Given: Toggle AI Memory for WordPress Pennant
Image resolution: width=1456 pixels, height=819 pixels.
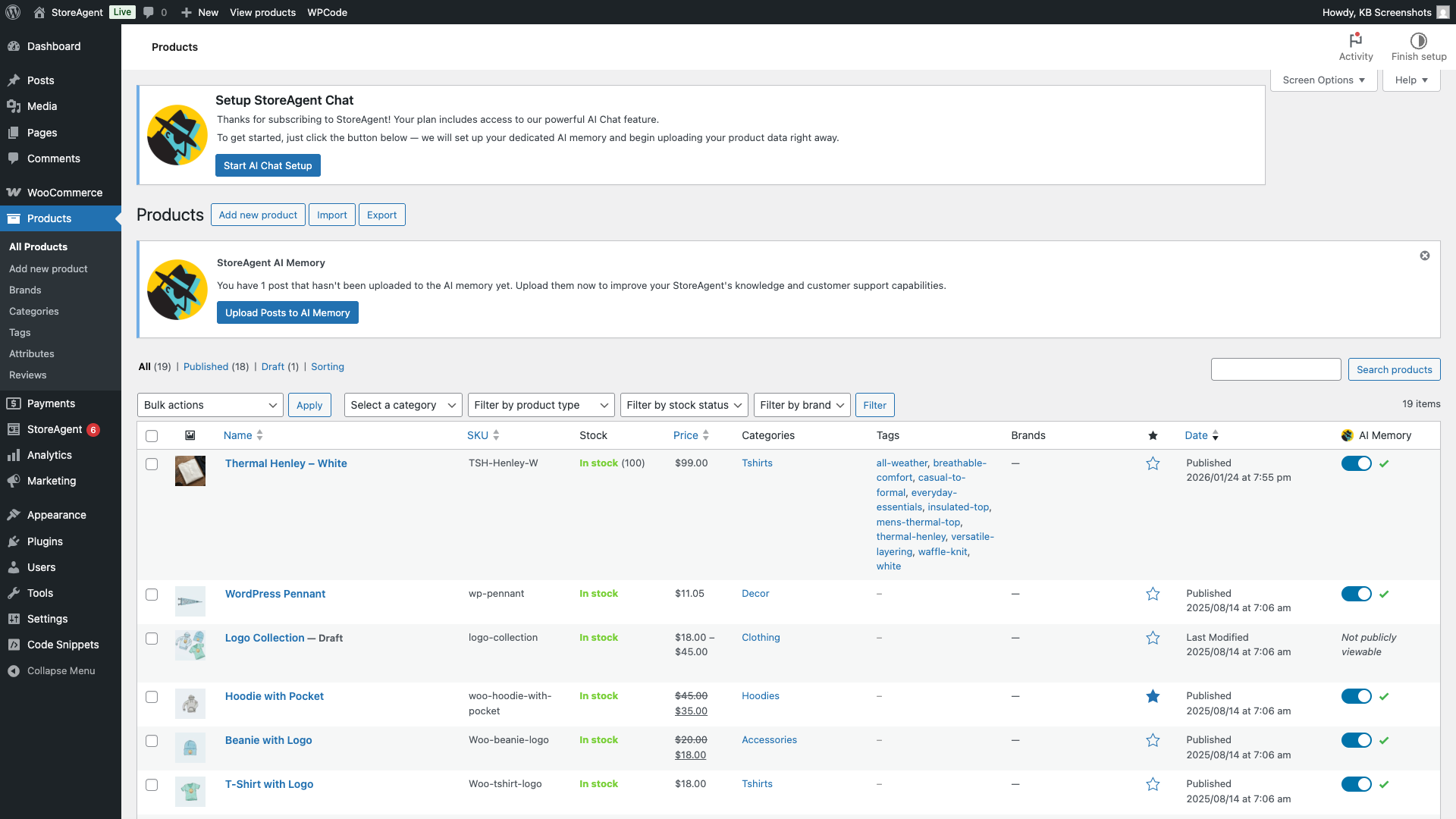Looking at the screenshot, I should click(1356, 594).
